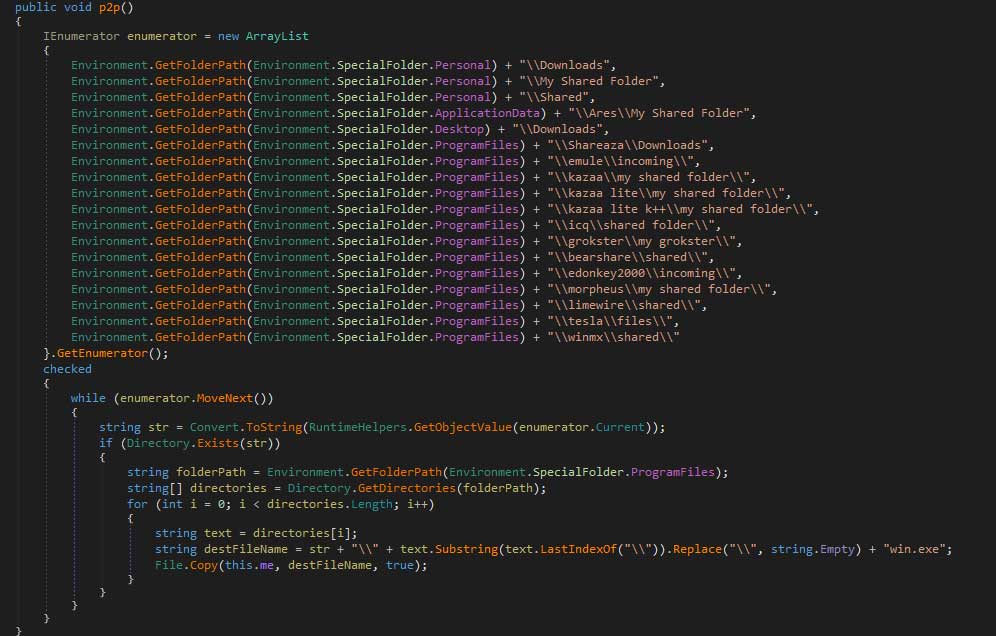The width and height of the screenshot is (996, 636).
Task: Click the destFileName variable declaration
Action: [246, 549]
